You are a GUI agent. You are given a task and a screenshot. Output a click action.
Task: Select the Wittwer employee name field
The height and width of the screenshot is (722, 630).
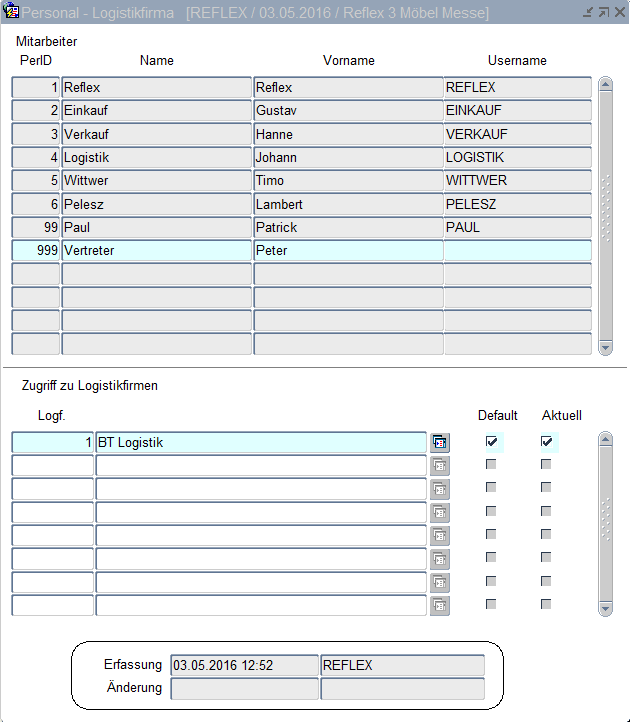(156, 181)
